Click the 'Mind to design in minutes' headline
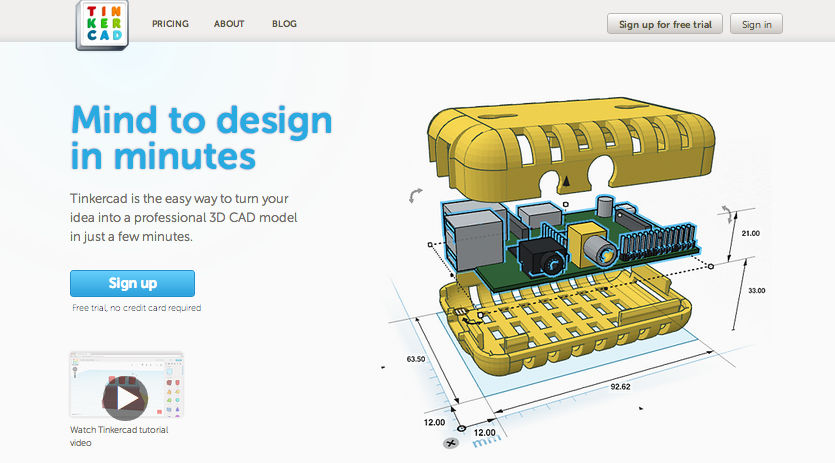 pos(201,137)
